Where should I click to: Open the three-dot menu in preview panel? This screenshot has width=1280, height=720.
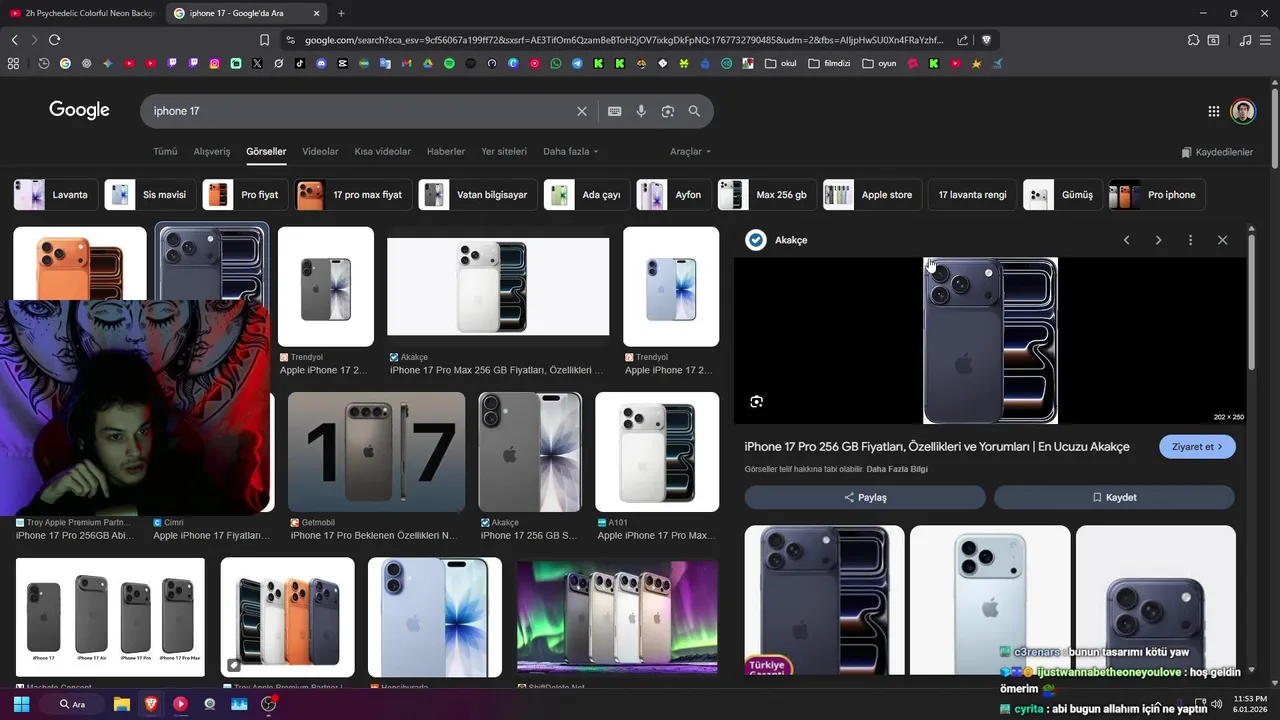point(1190,240)
